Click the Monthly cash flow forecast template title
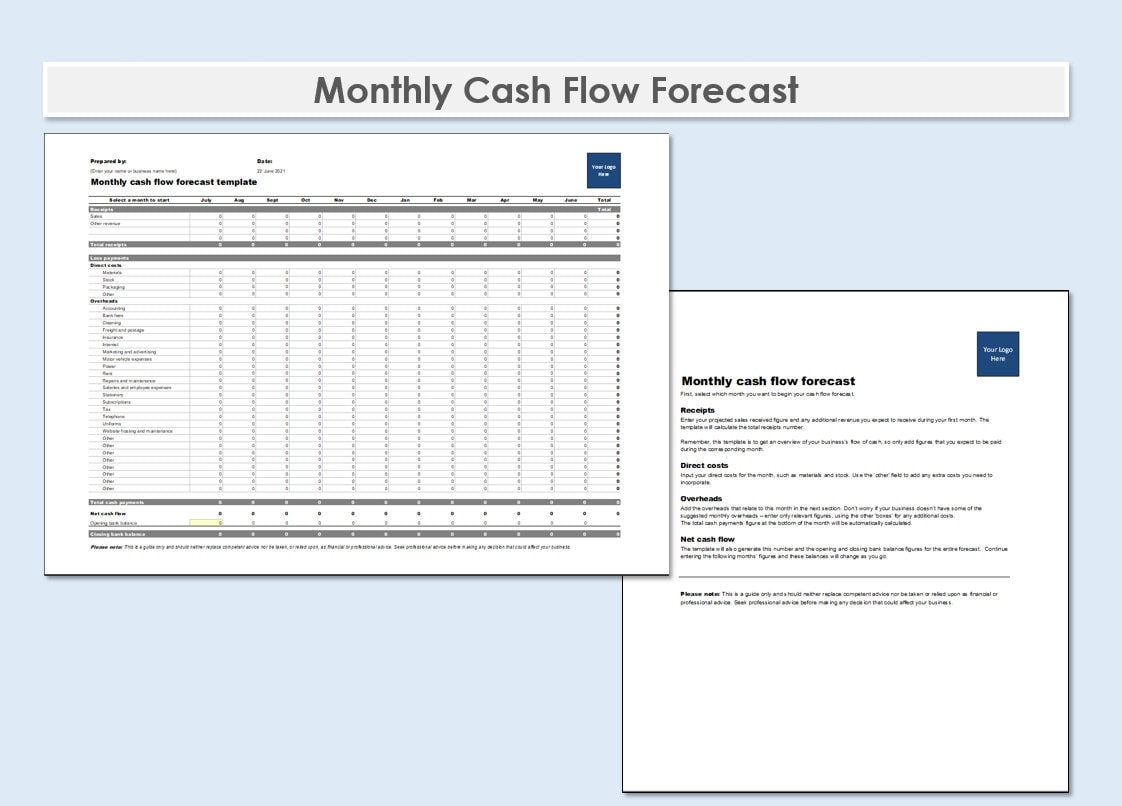1122x806 pixels. [174, 182]
